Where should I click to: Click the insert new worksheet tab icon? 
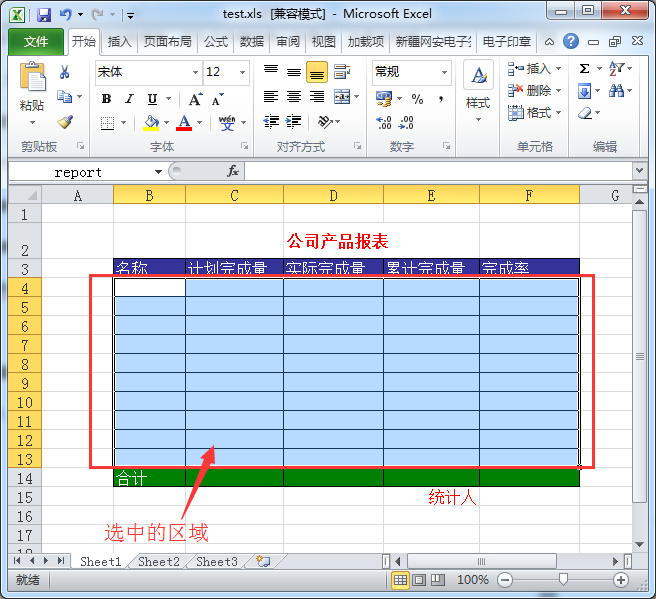263,562
